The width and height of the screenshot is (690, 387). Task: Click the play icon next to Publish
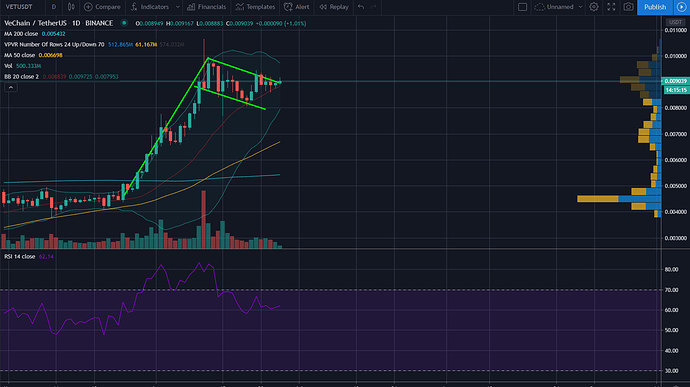(681, 7)
